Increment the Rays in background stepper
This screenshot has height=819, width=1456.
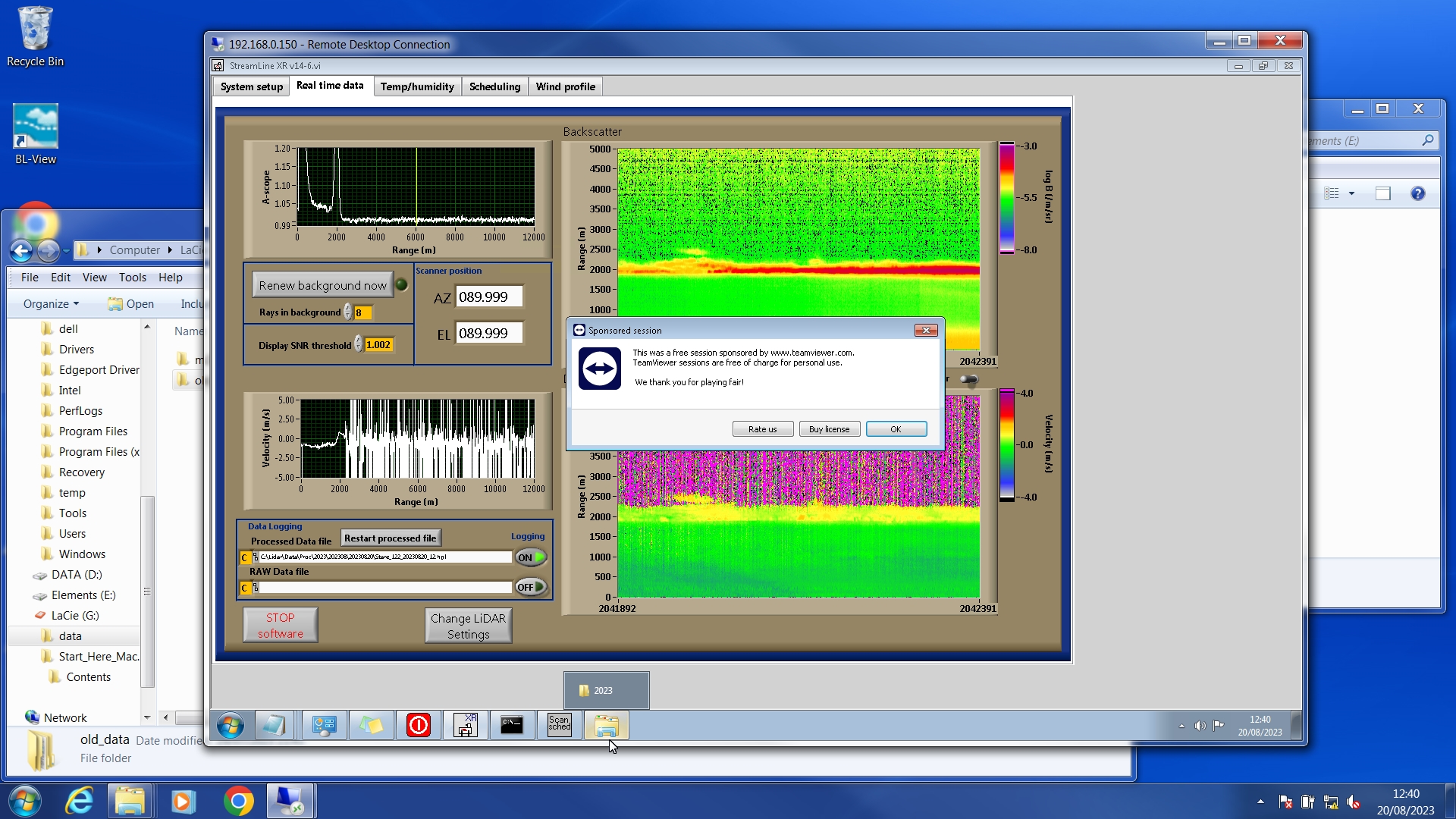coord(348,308)
